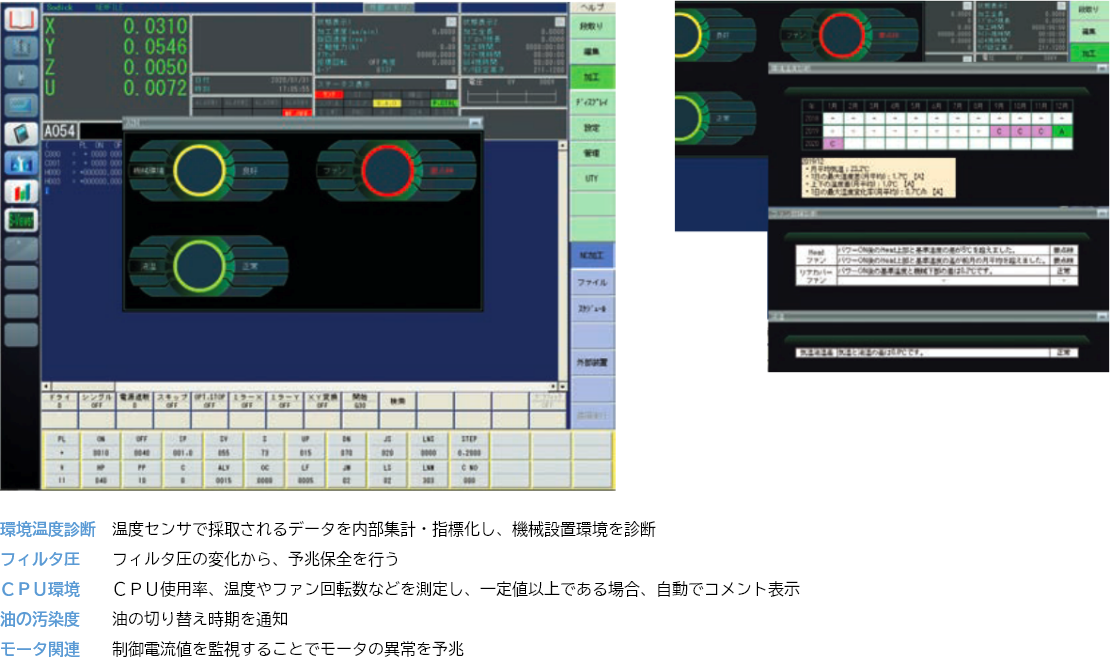1110x657 pixels.
Task: Click the second sidebar icon below the book
Action: tap(21, 48)
